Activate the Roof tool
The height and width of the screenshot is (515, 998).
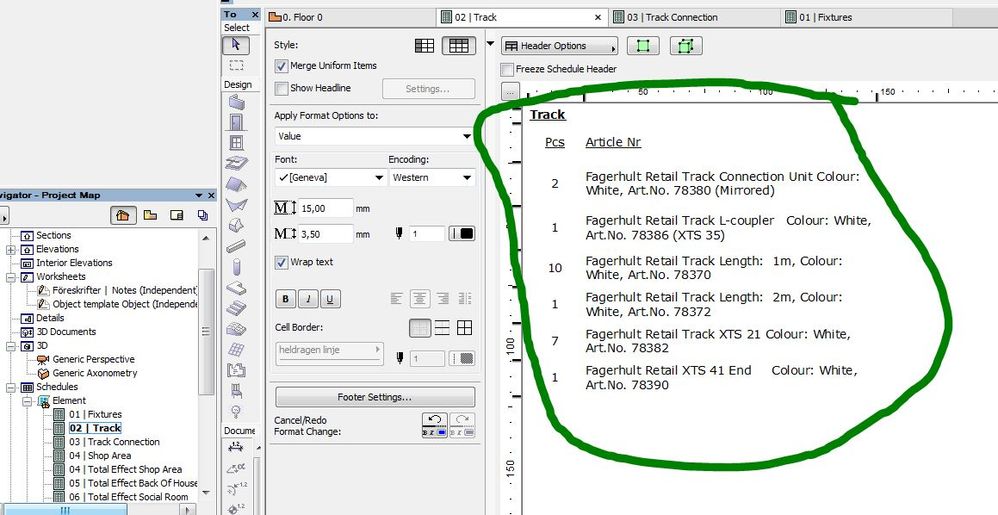[236, 184]
